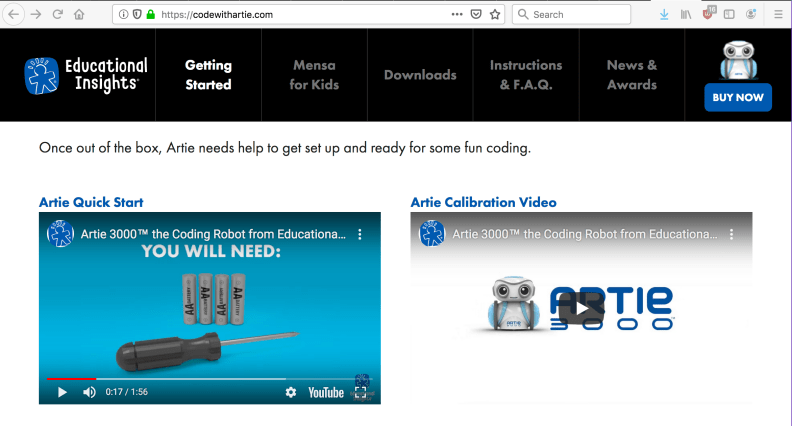The width and height of the screenshot is (792, 426).
Task: Open Calibration video channel avatar
Action: click(432, 234)
